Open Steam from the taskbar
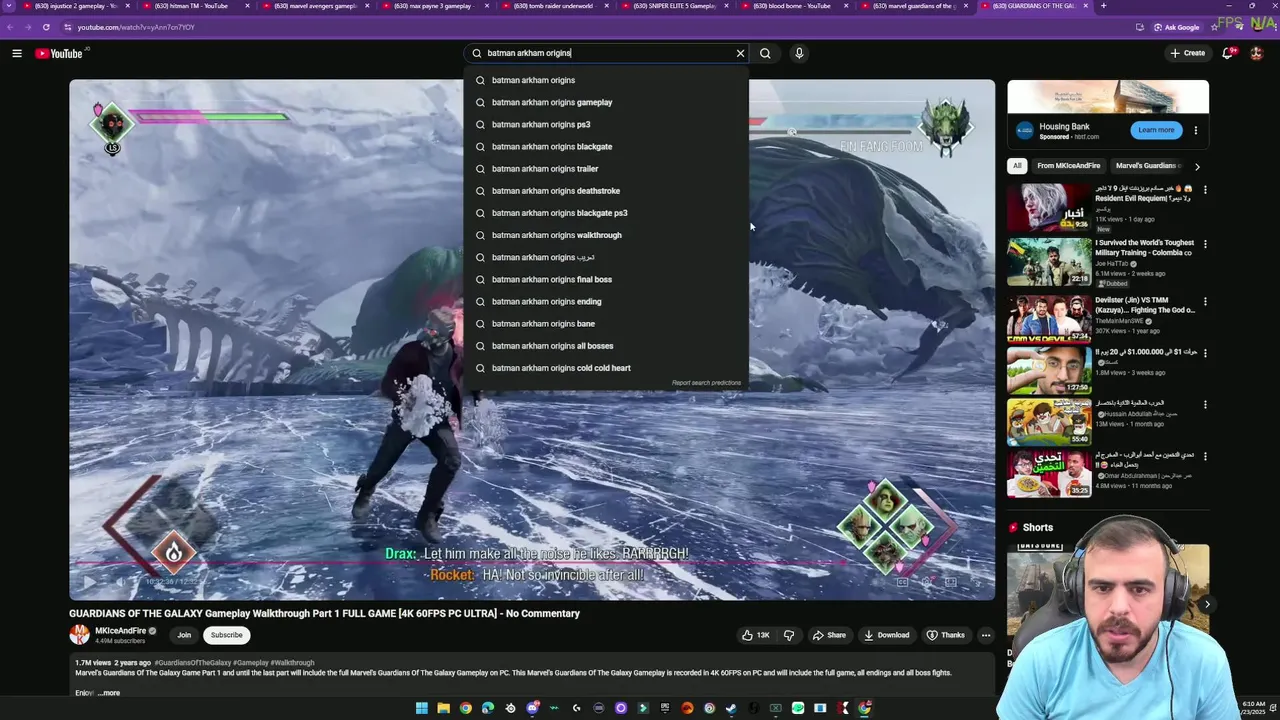 [x=732, y=709]
